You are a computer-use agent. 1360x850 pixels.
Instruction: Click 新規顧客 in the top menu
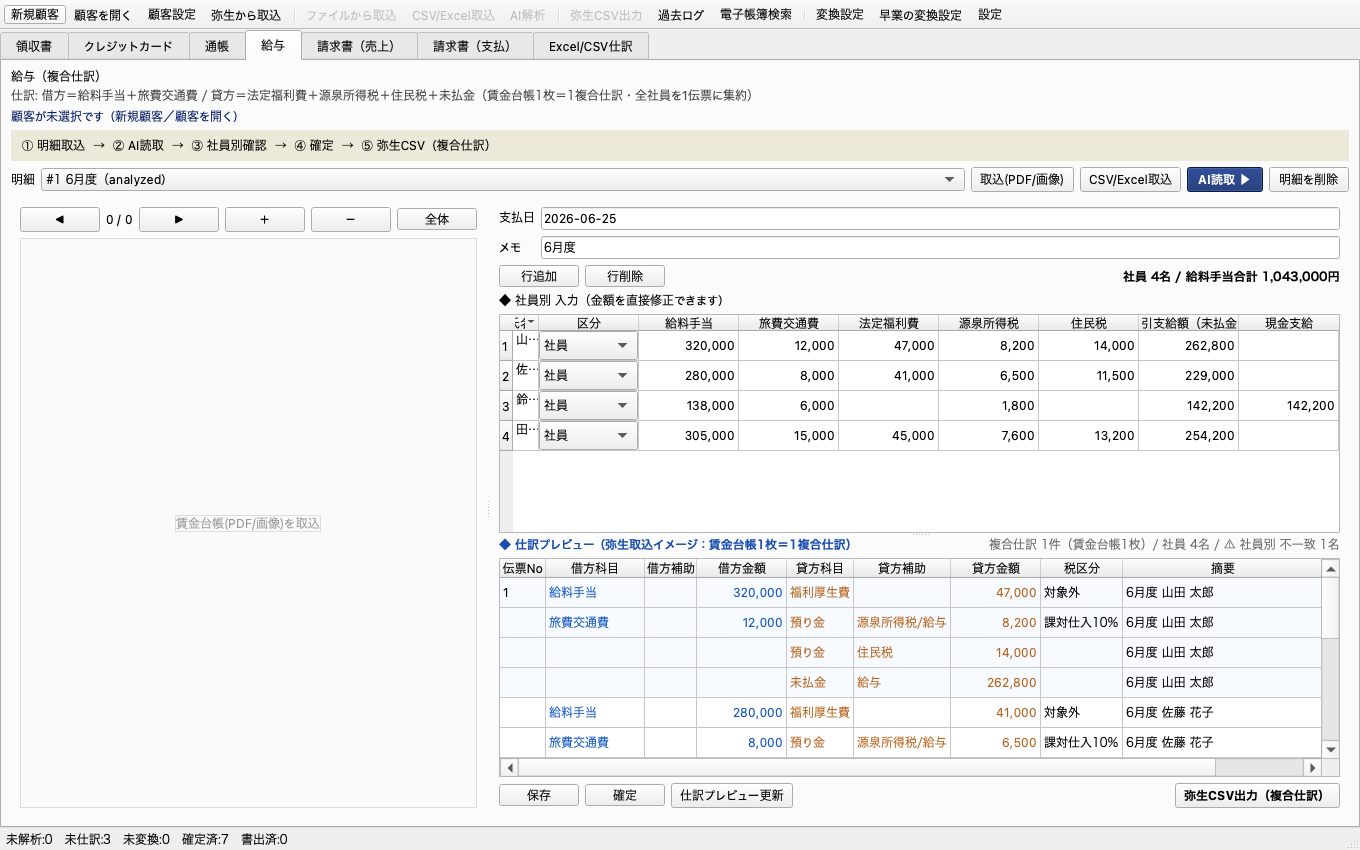35,15
